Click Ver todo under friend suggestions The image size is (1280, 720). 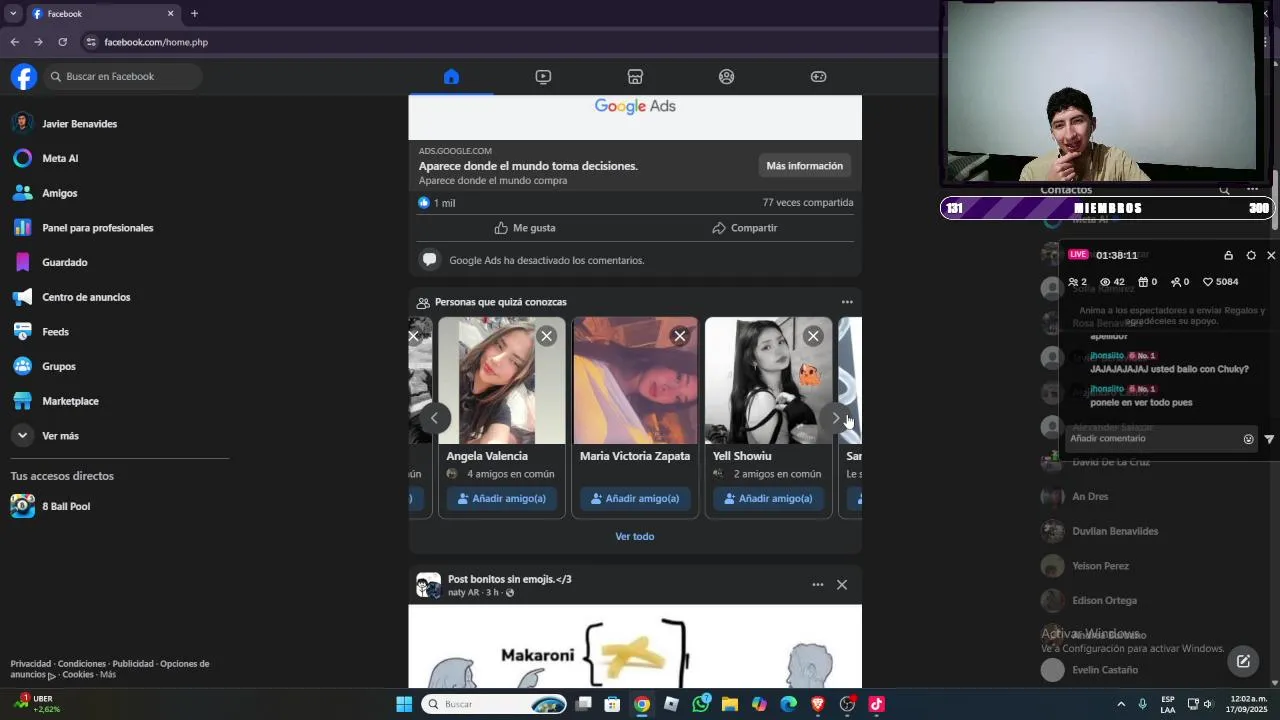tap(635, 537)
